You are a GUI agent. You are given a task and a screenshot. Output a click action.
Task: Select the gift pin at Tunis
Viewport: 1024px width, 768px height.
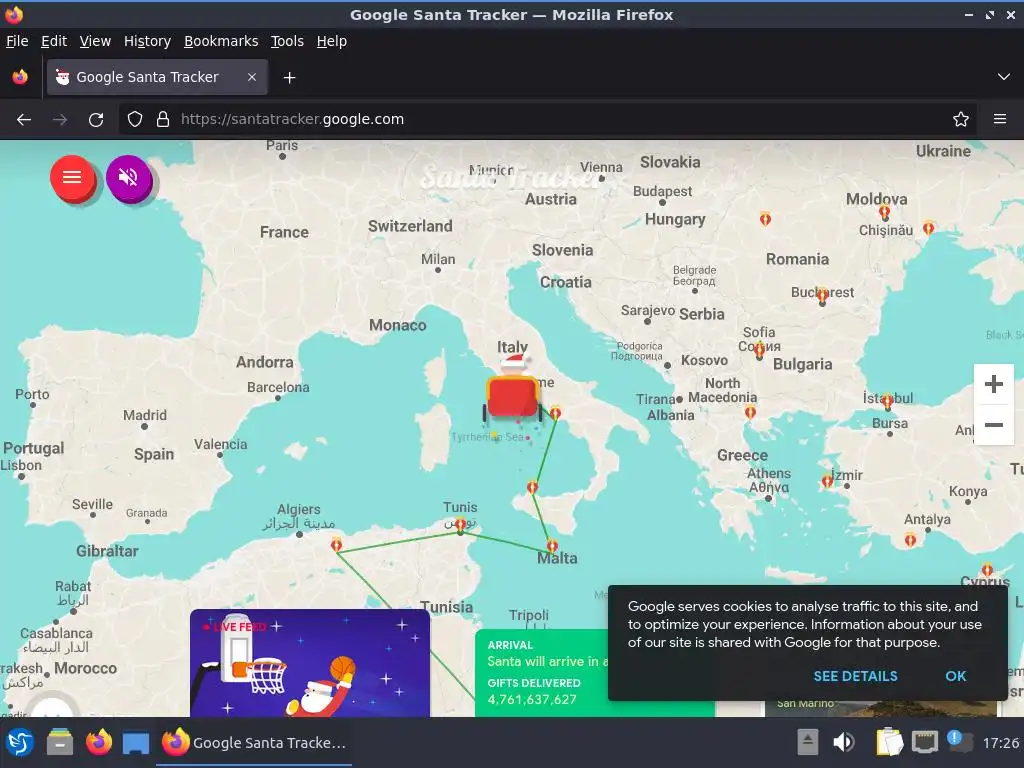coord(460,524)
